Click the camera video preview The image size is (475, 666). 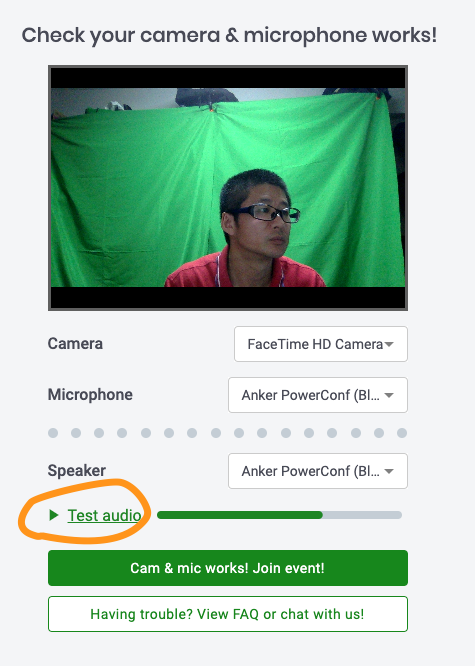pos(228,188)
